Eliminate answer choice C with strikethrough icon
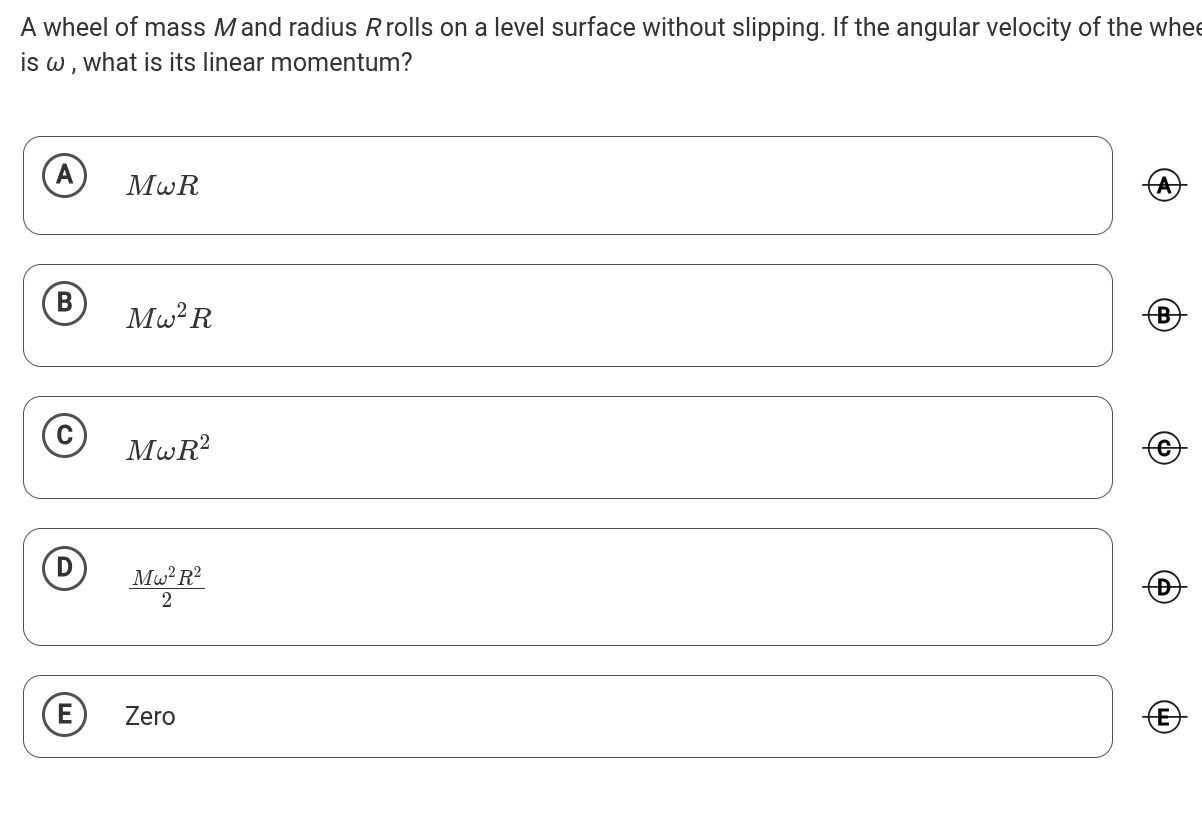Image resolution: width=1202 pixels, height=820 pixels. [x=1163, y=448]
